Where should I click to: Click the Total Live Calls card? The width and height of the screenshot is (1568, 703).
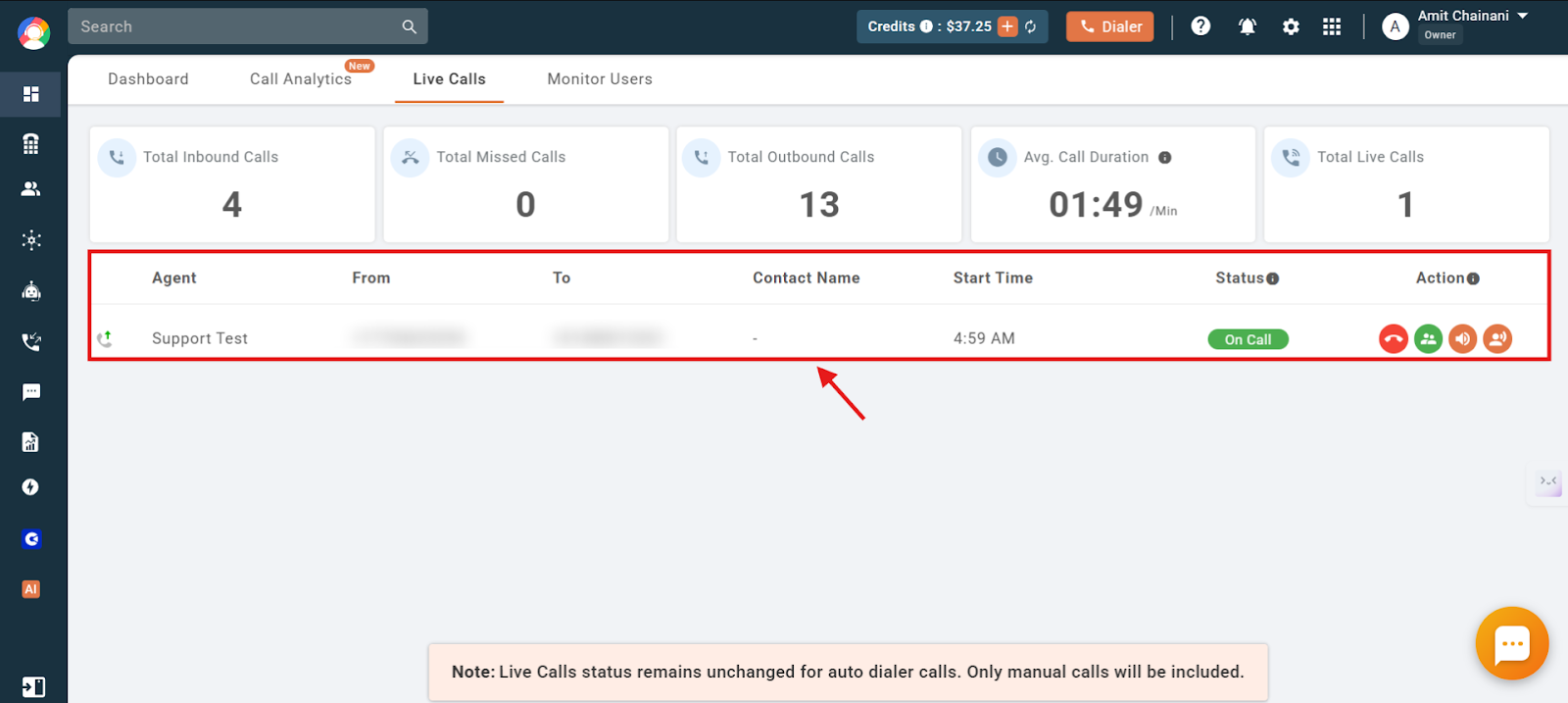(x=1406, y=184)
